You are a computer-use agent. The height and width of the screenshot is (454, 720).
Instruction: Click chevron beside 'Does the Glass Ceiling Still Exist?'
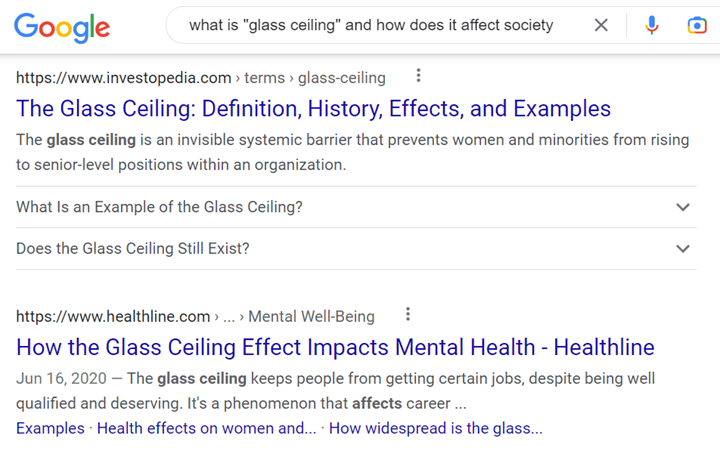coord(683,248)
